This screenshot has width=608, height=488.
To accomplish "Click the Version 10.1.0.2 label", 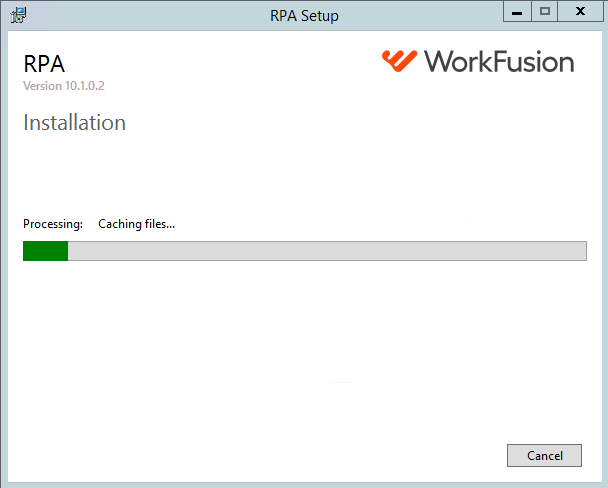I will pos(64,86).
